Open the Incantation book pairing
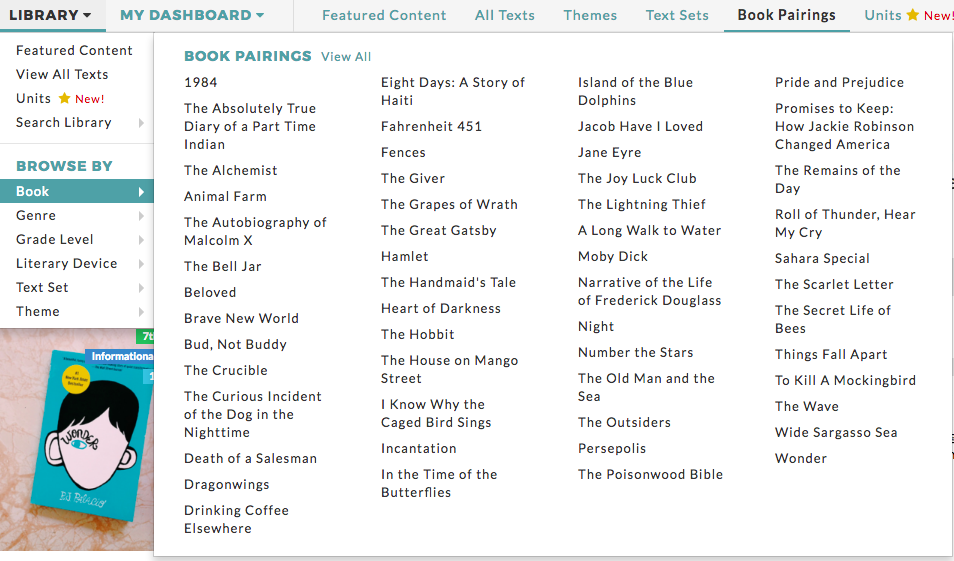 pyautogui.click(x=419, y=448)
